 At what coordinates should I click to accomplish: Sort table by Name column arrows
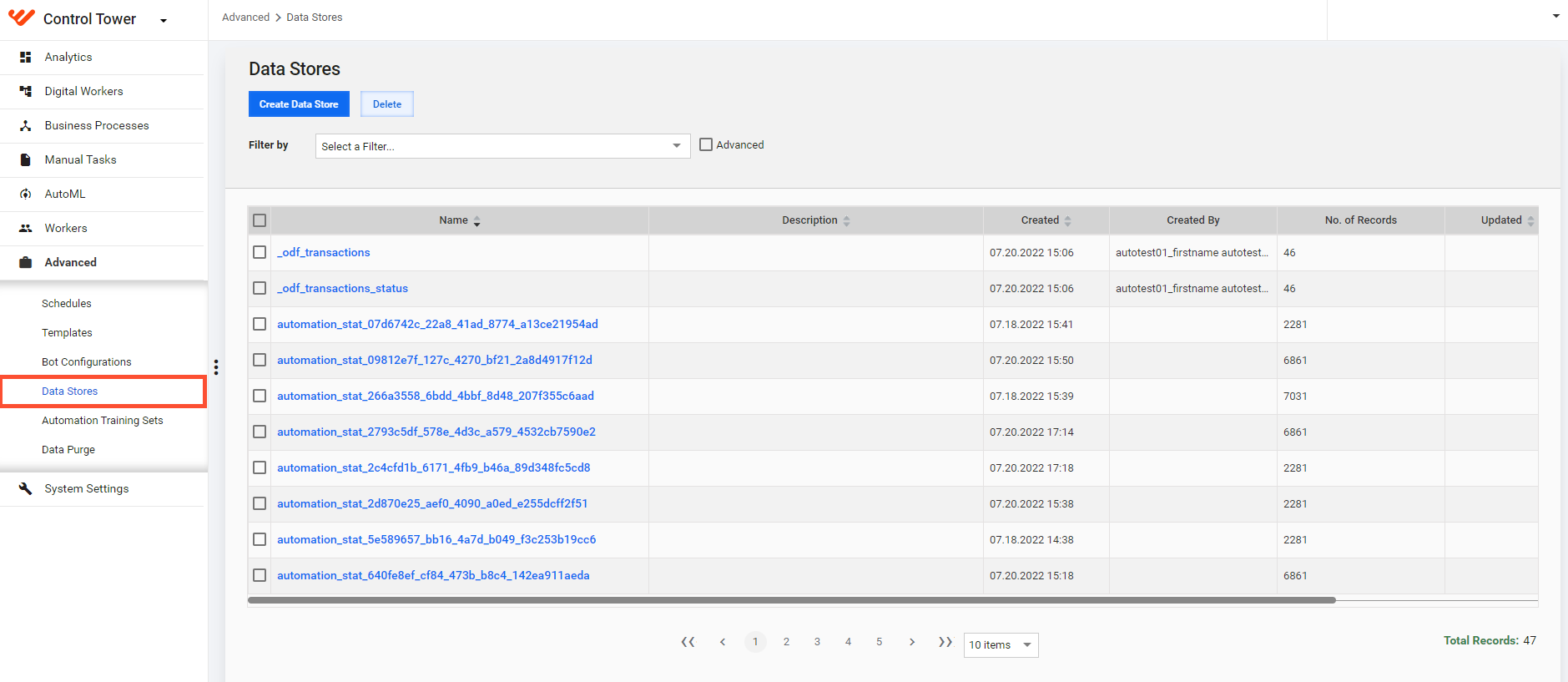(477, 221)
